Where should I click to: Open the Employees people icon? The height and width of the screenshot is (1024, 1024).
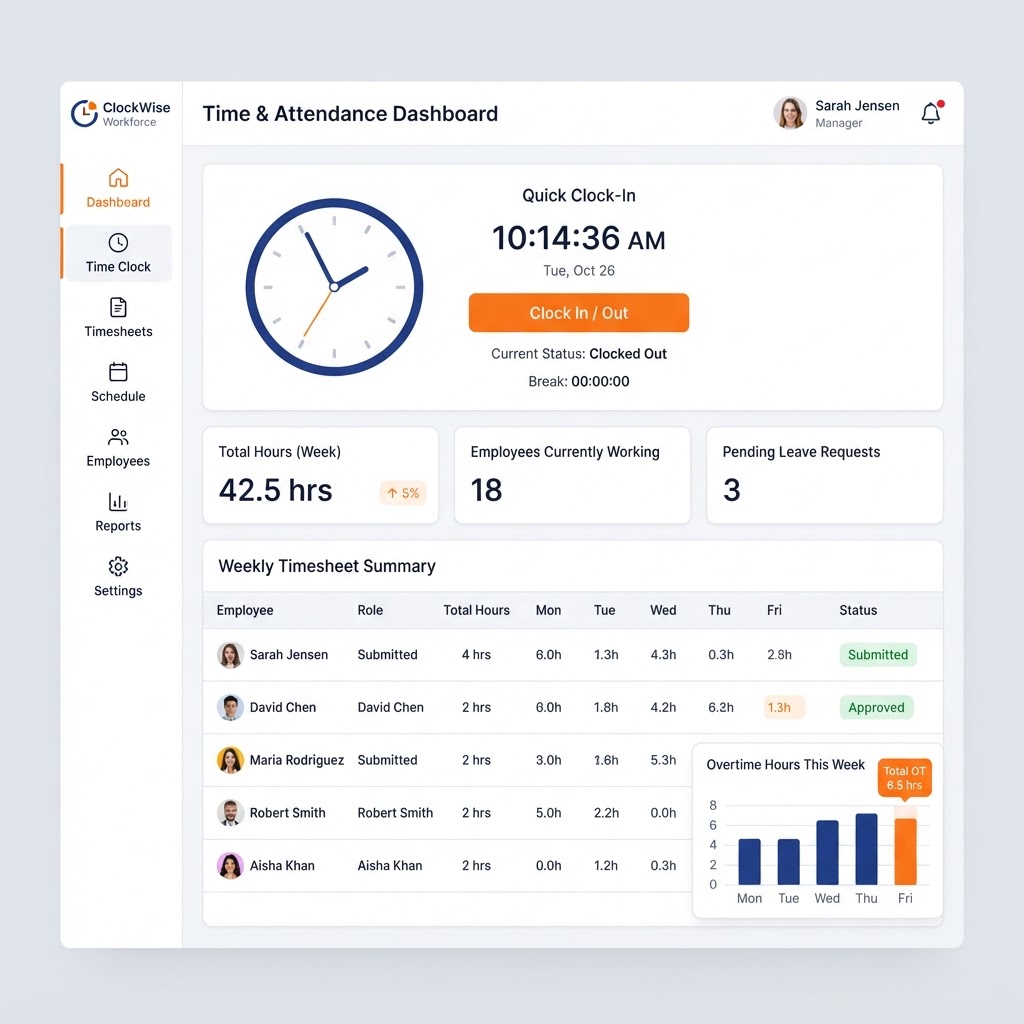pos(118,436)
